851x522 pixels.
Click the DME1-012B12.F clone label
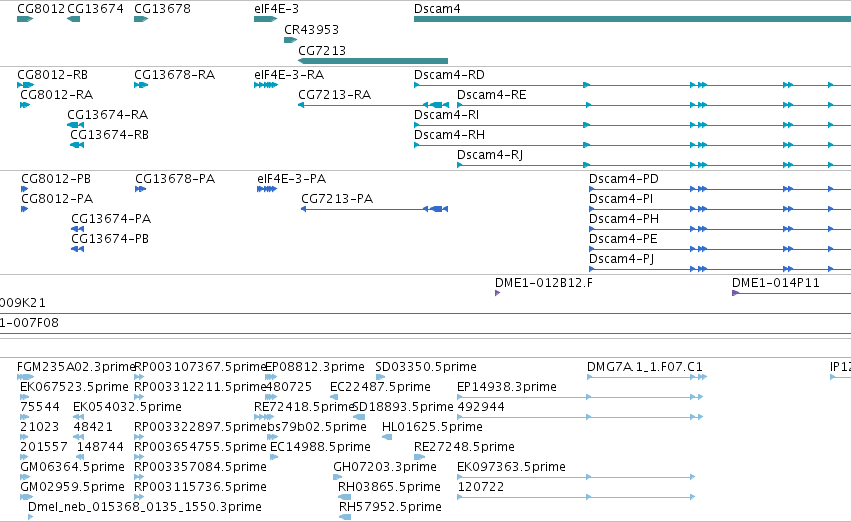[544, 283]
